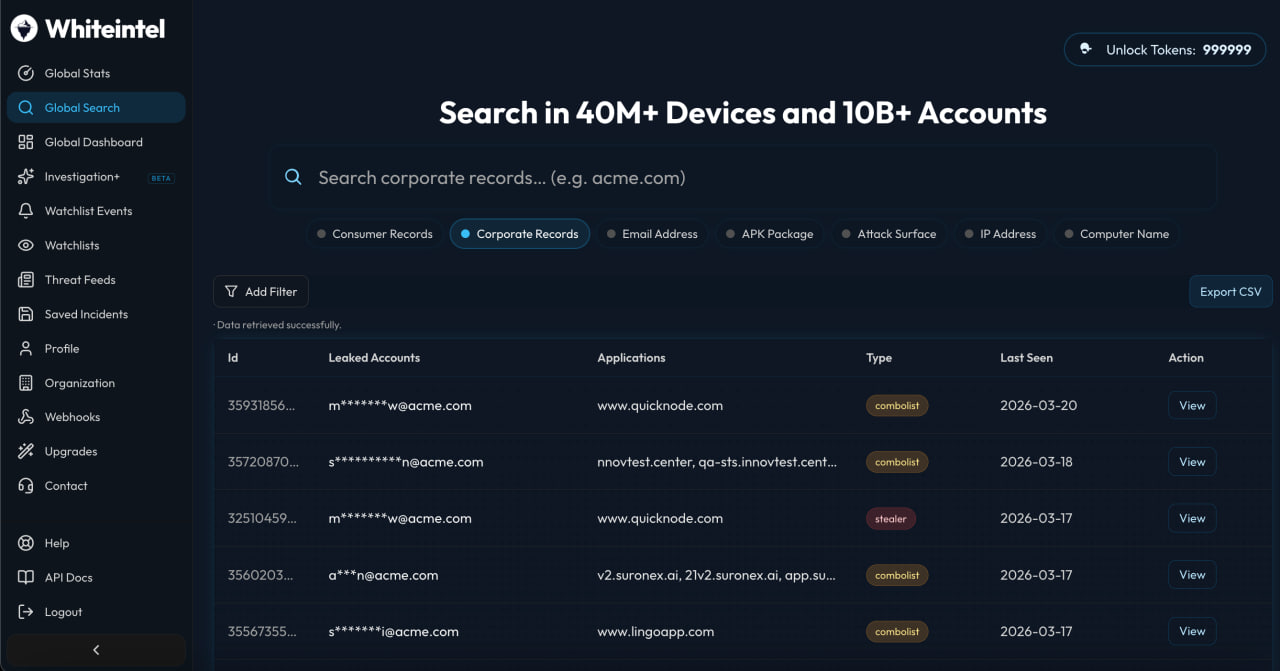Click the BETA badge next to Investigation+
Viewport: 1280px width, 671px height.
pyautogui.click(x=161, y=178)
